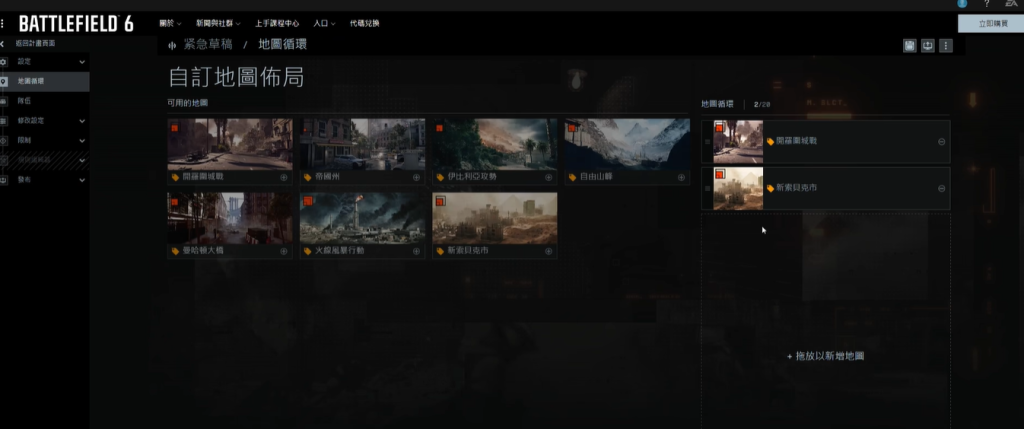The width and height of the screenshot is (1024, 429).
Task: Click the export/share screen icon beside save
Action: pos(928,45)
